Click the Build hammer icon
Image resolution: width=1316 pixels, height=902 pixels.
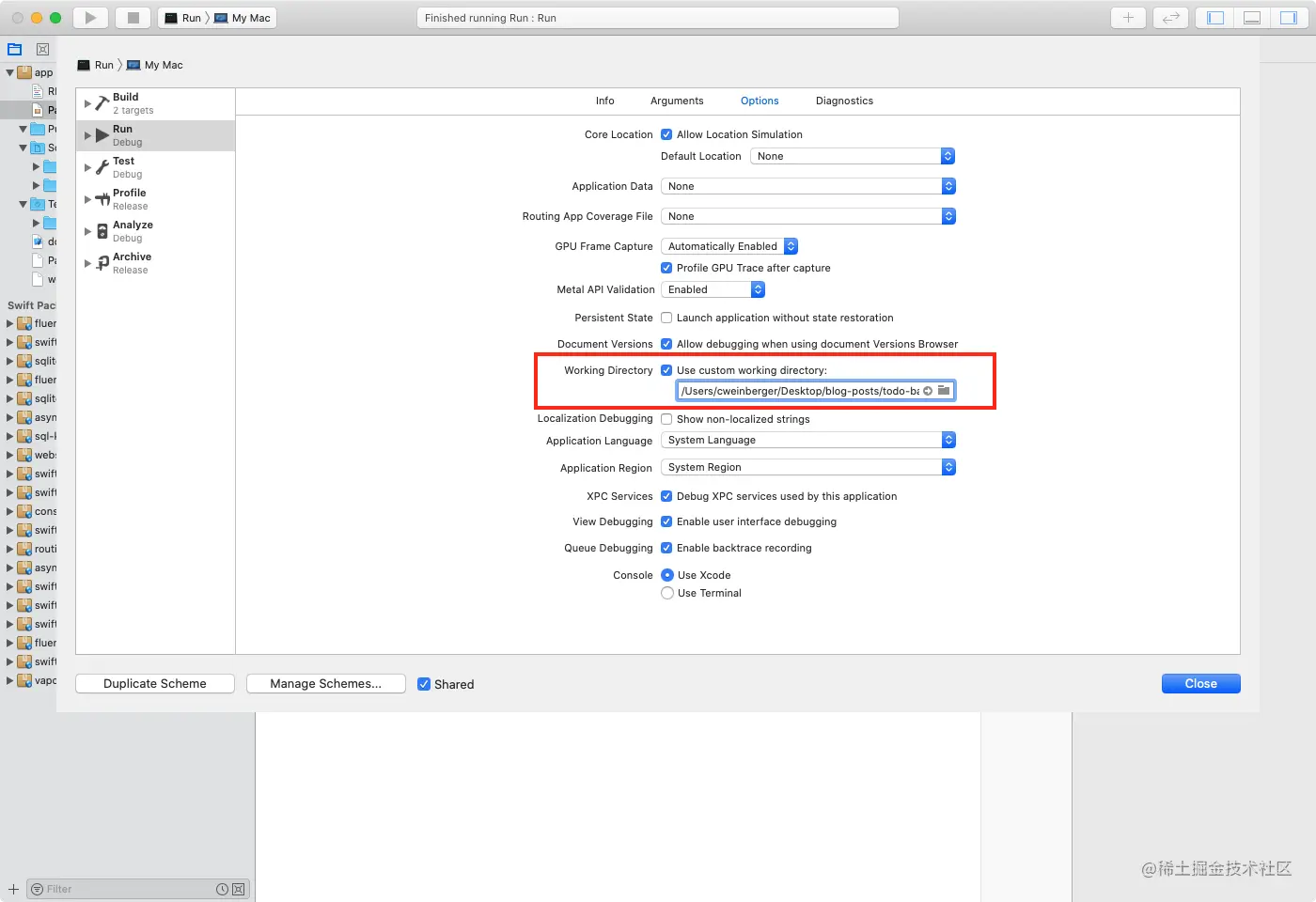102,103
